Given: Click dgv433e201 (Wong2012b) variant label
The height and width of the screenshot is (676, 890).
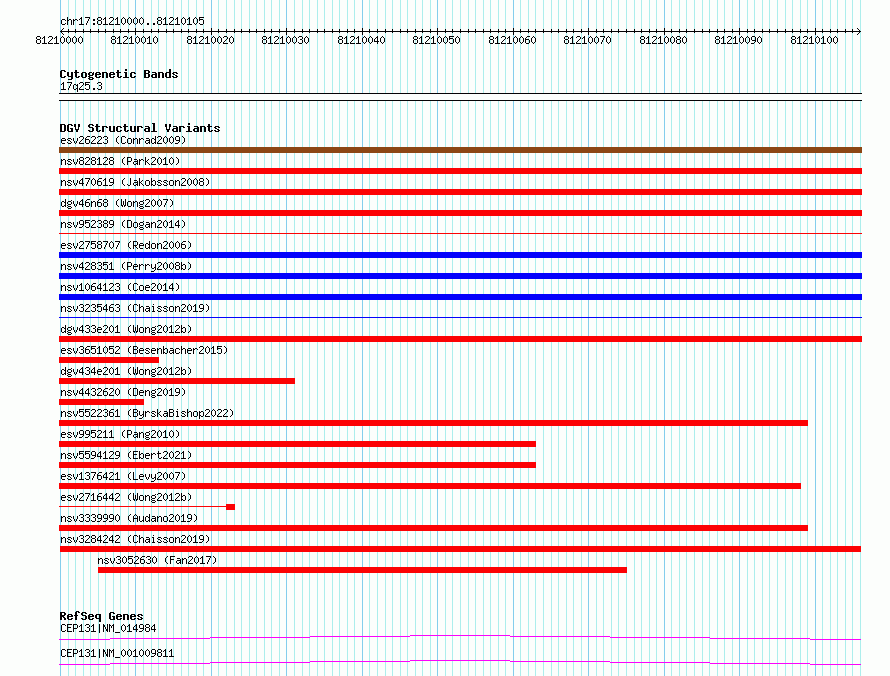Looking at the screenshot, I should coord(126,329).
